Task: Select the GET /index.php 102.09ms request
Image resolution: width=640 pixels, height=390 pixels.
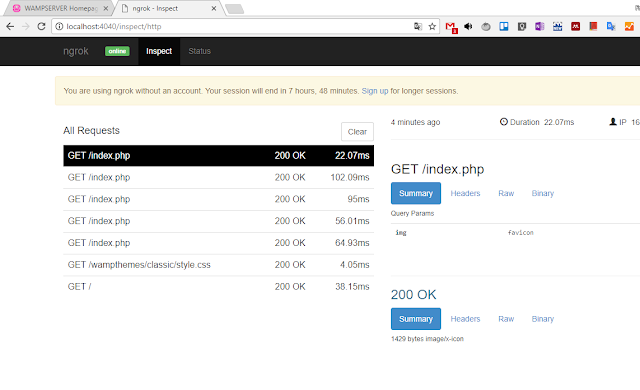Action: pyautogui.click(x=218, y=177)
